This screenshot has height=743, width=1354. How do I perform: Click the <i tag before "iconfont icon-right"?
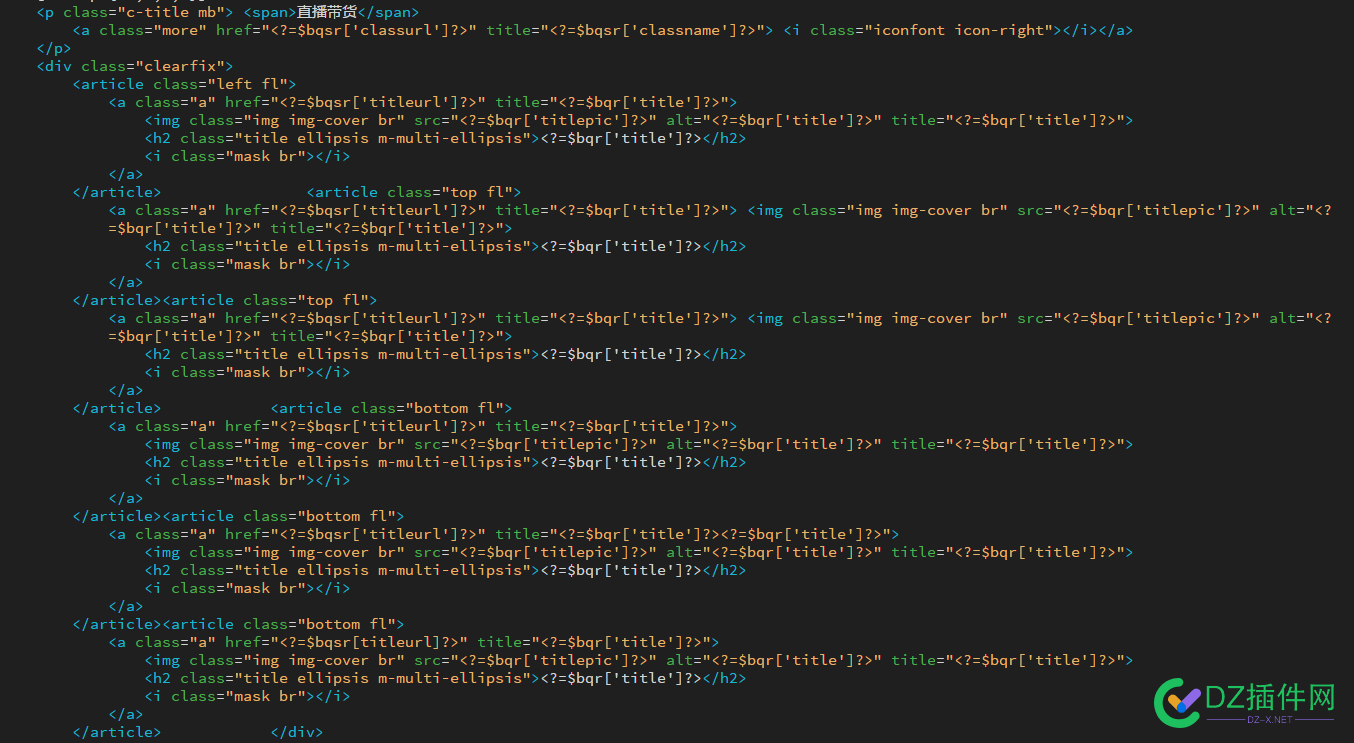792,30
